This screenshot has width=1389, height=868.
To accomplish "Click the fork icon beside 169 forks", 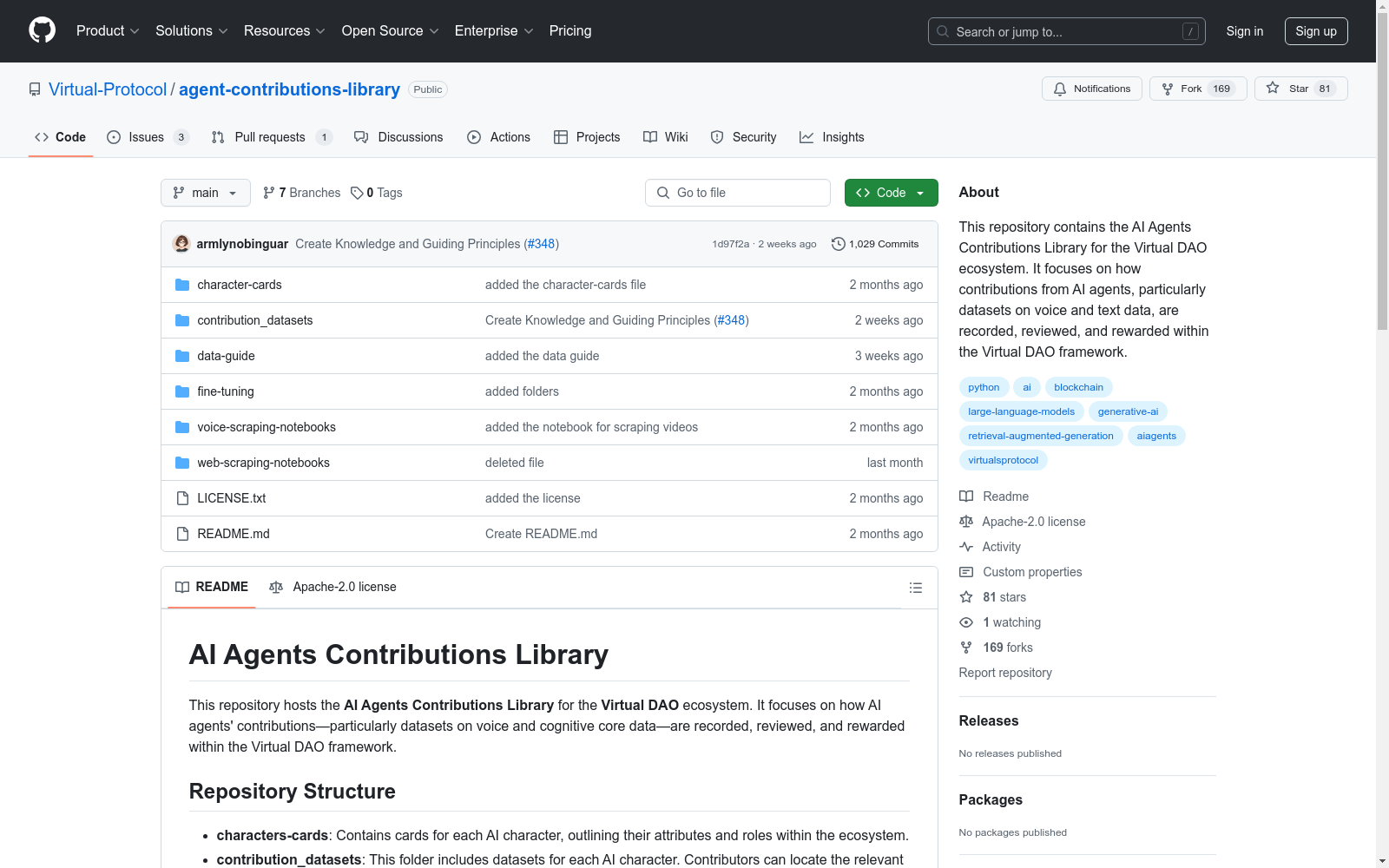I will (966, 648).
